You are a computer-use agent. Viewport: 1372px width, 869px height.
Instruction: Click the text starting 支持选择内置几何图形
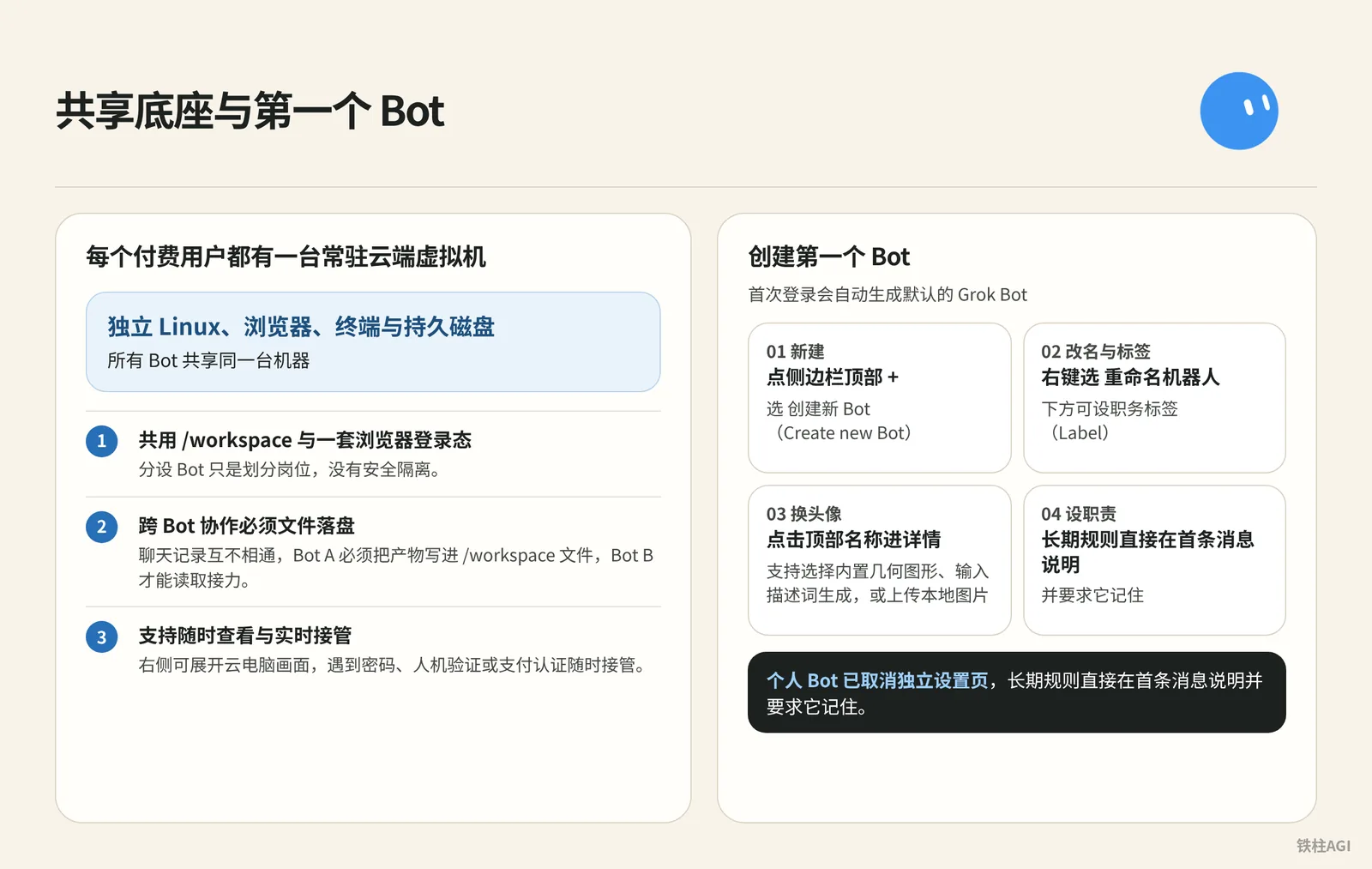click(x=877, y=583)
